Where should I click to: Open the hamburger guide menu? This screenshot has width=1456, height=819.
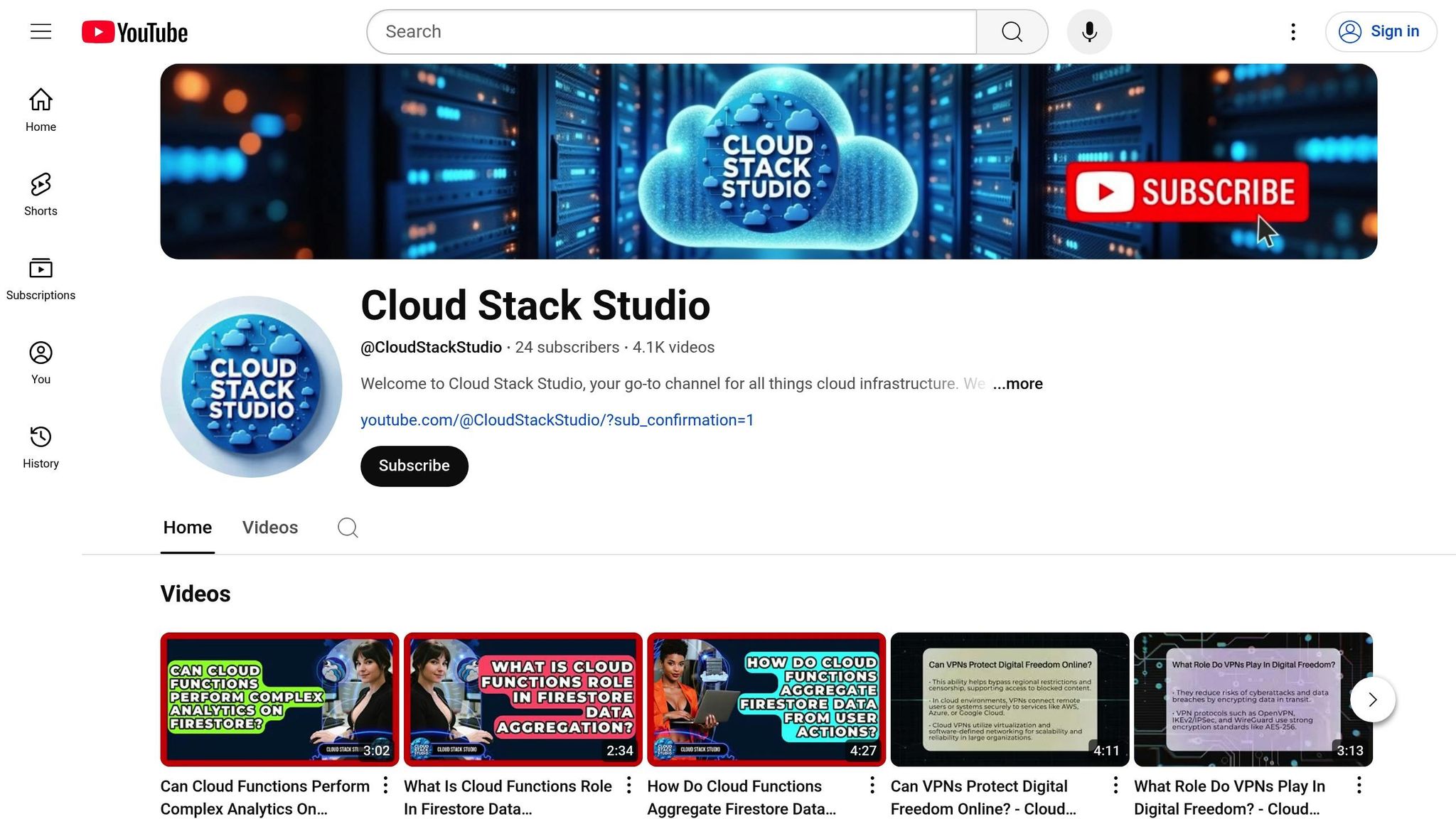click(x=41, y=31)
